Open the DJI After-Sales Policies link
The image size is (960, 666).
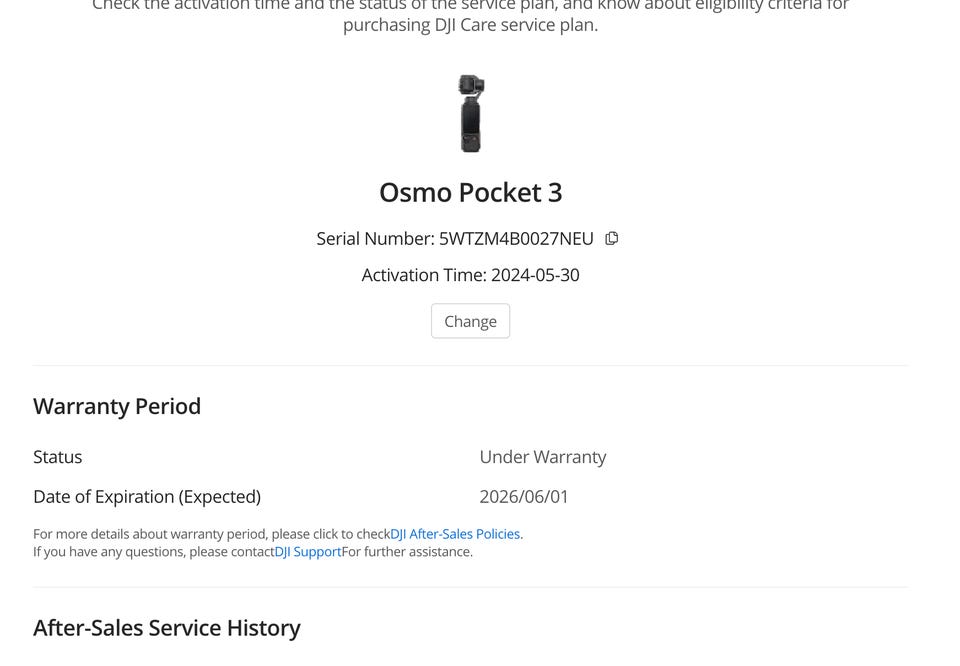(x=455, y=534)
